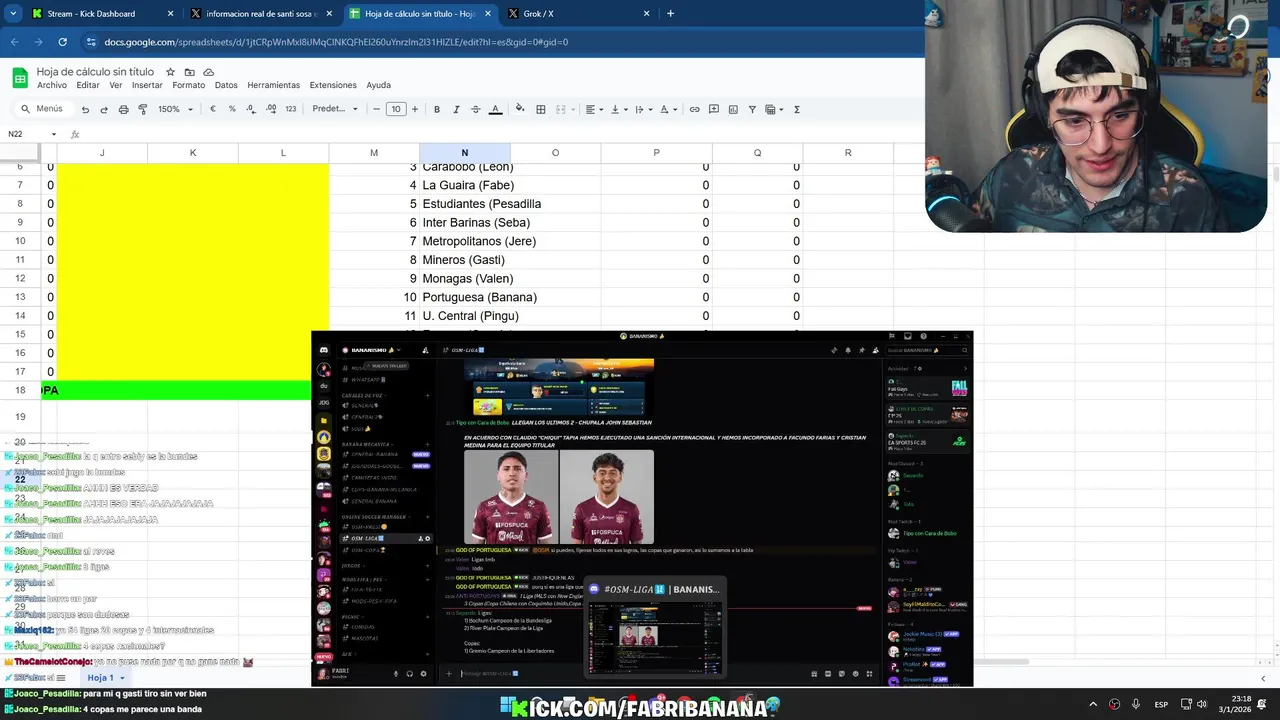Open all sheets list icon

coord(60,678)
